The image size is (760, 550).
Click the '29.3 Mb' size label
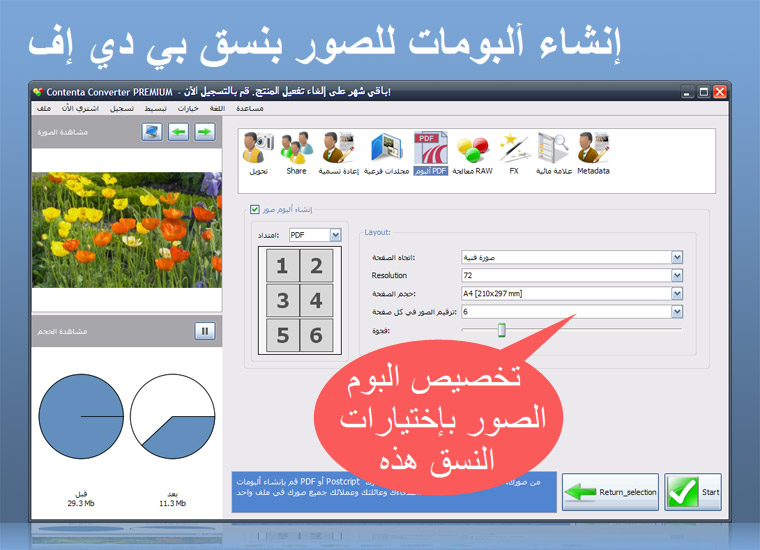pyautogui.click(x=81, y=503)
